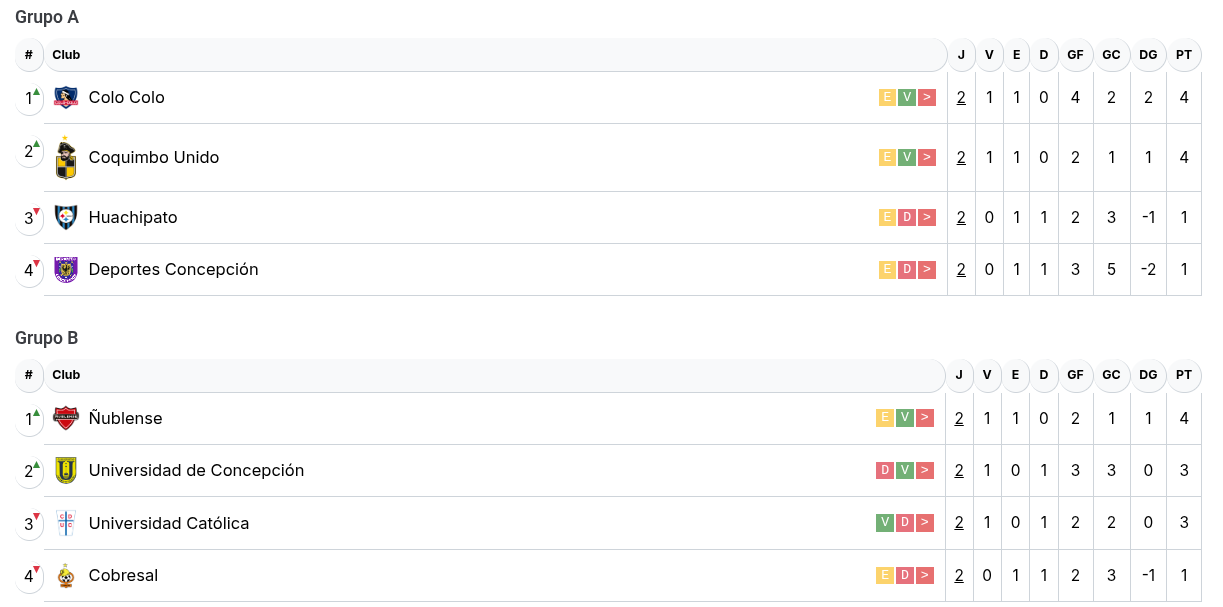Click the Coquimbo Unido club crest
This screenshot has height=607, width=1223.
tap(66, 158)
